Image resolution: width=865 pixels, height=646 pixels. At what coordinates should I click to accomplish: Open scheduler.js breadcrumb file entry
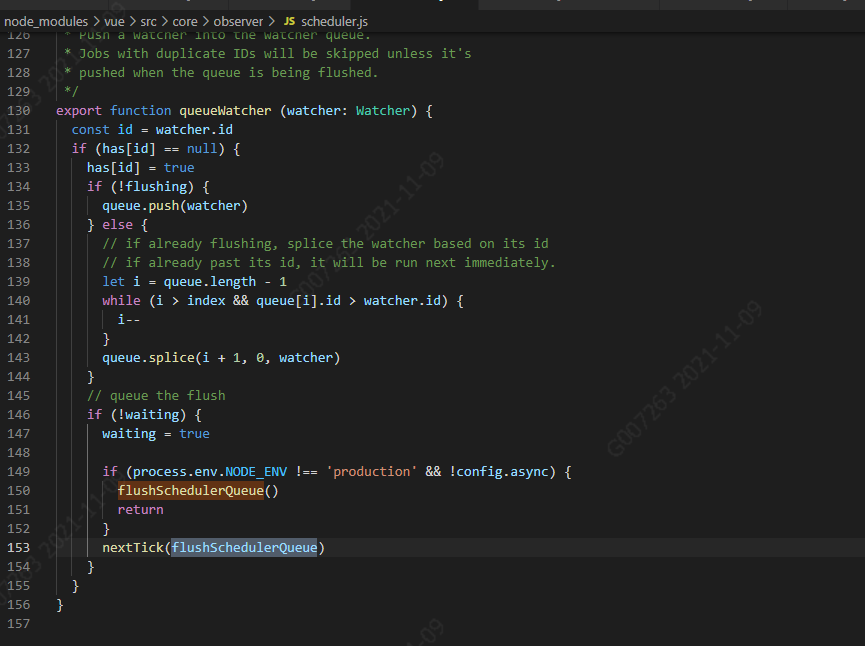point(334,22)
